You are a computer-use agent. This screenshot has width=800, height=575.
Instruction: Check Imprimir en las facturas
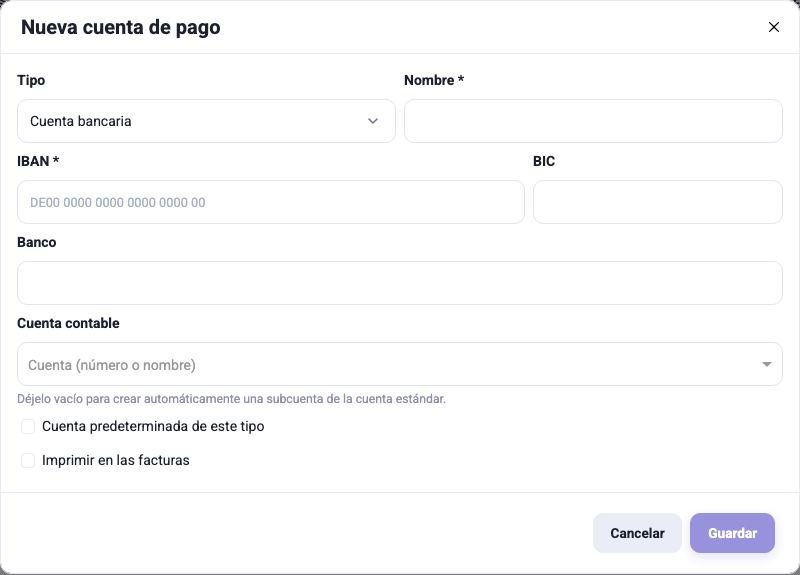[28, 460]
